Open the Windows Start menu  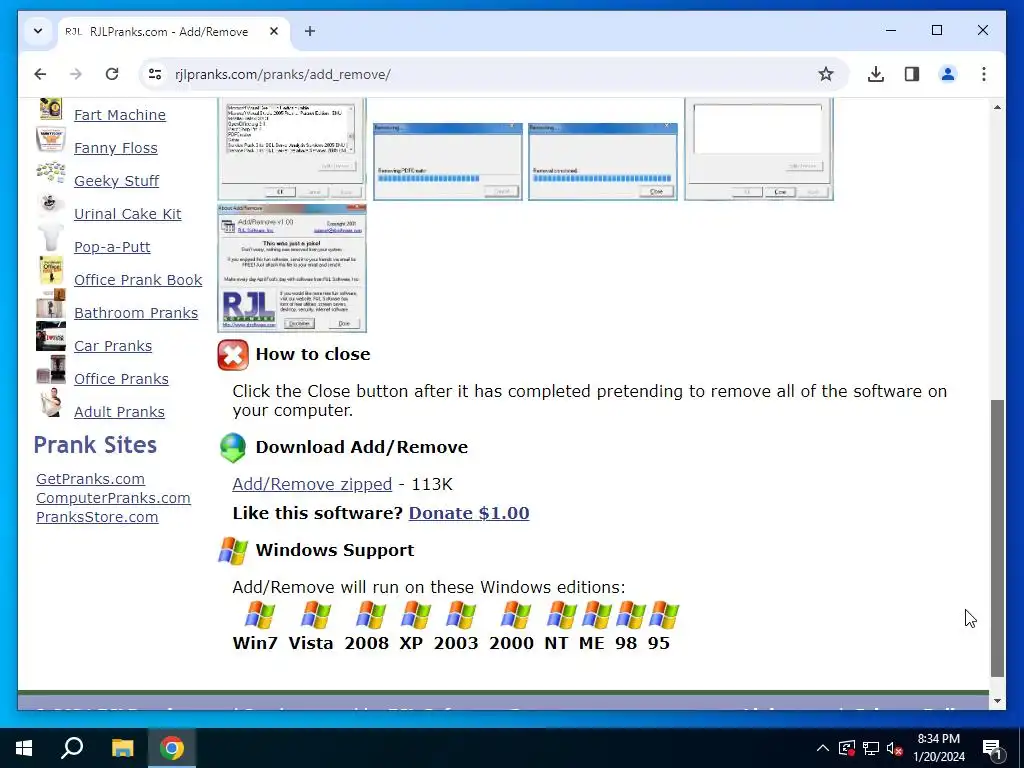point(24,748)
